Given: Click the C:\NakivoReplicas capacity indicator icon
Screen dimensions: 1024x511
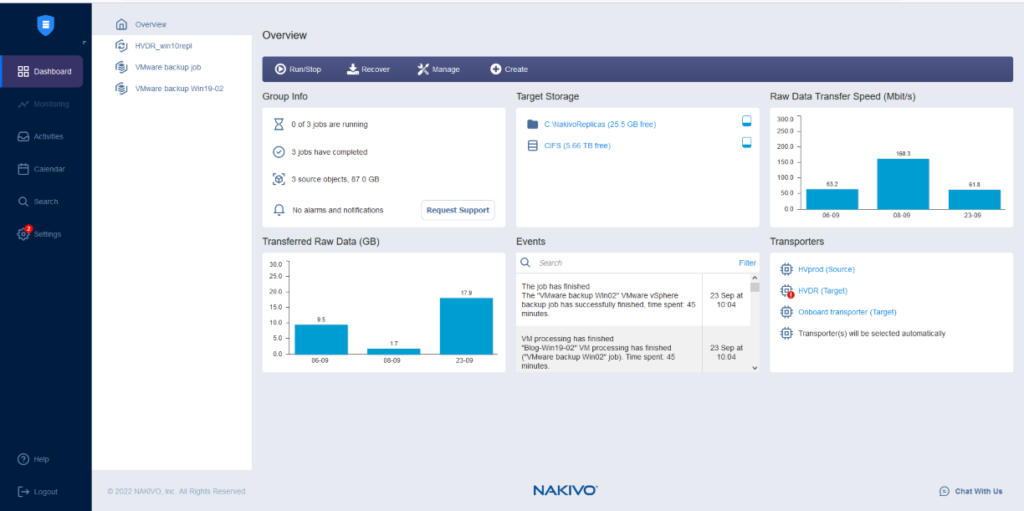Looking at the screenshot, I should tap(747, 121).
